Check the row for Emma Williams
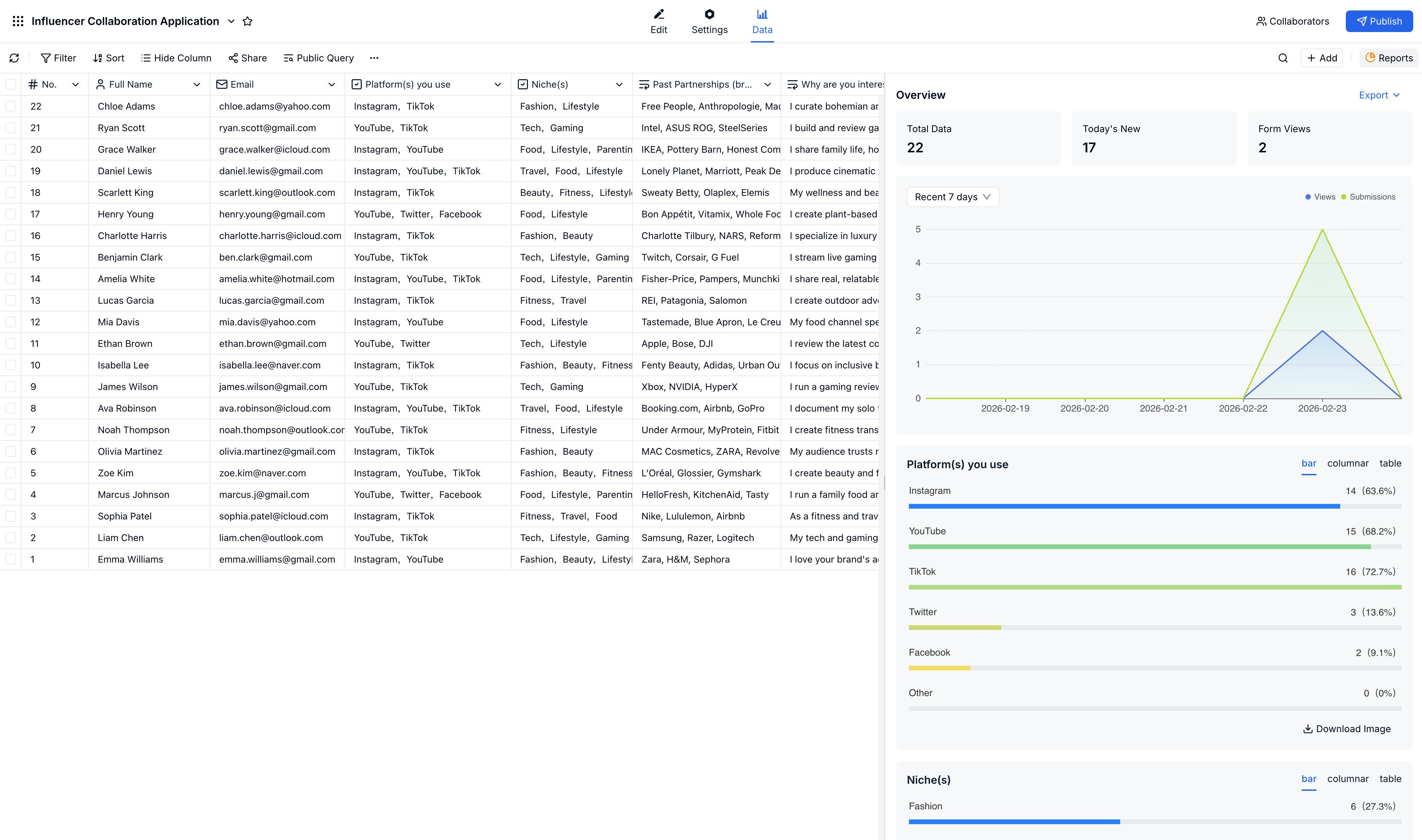Viewport: 1422px width, 840px height. pyautogui.click(x=11, y=559)
